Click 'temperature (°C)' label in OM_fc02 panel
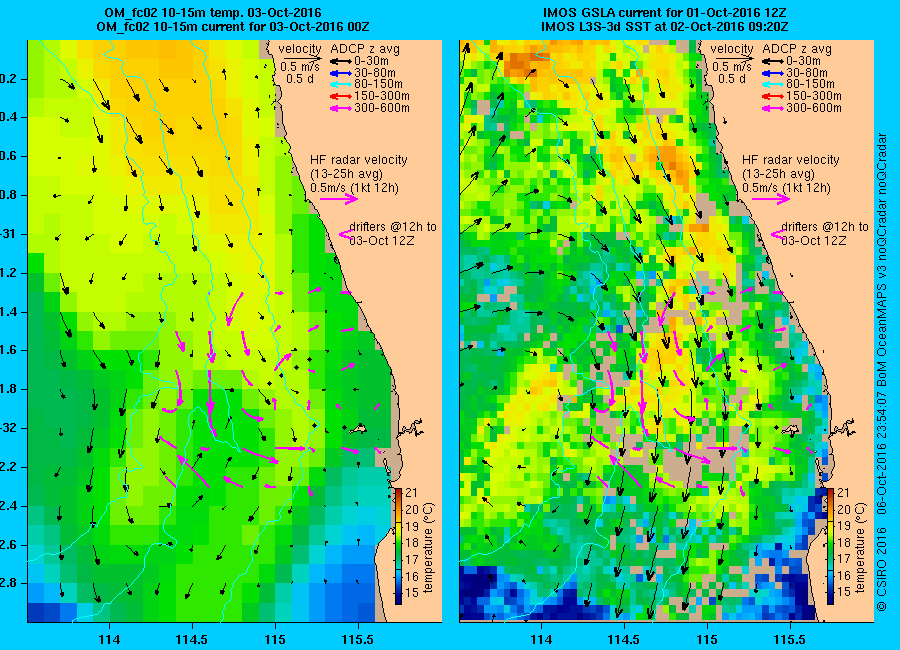Image resolution: width=900 pixels, height=650 pixels. [428, 547]
